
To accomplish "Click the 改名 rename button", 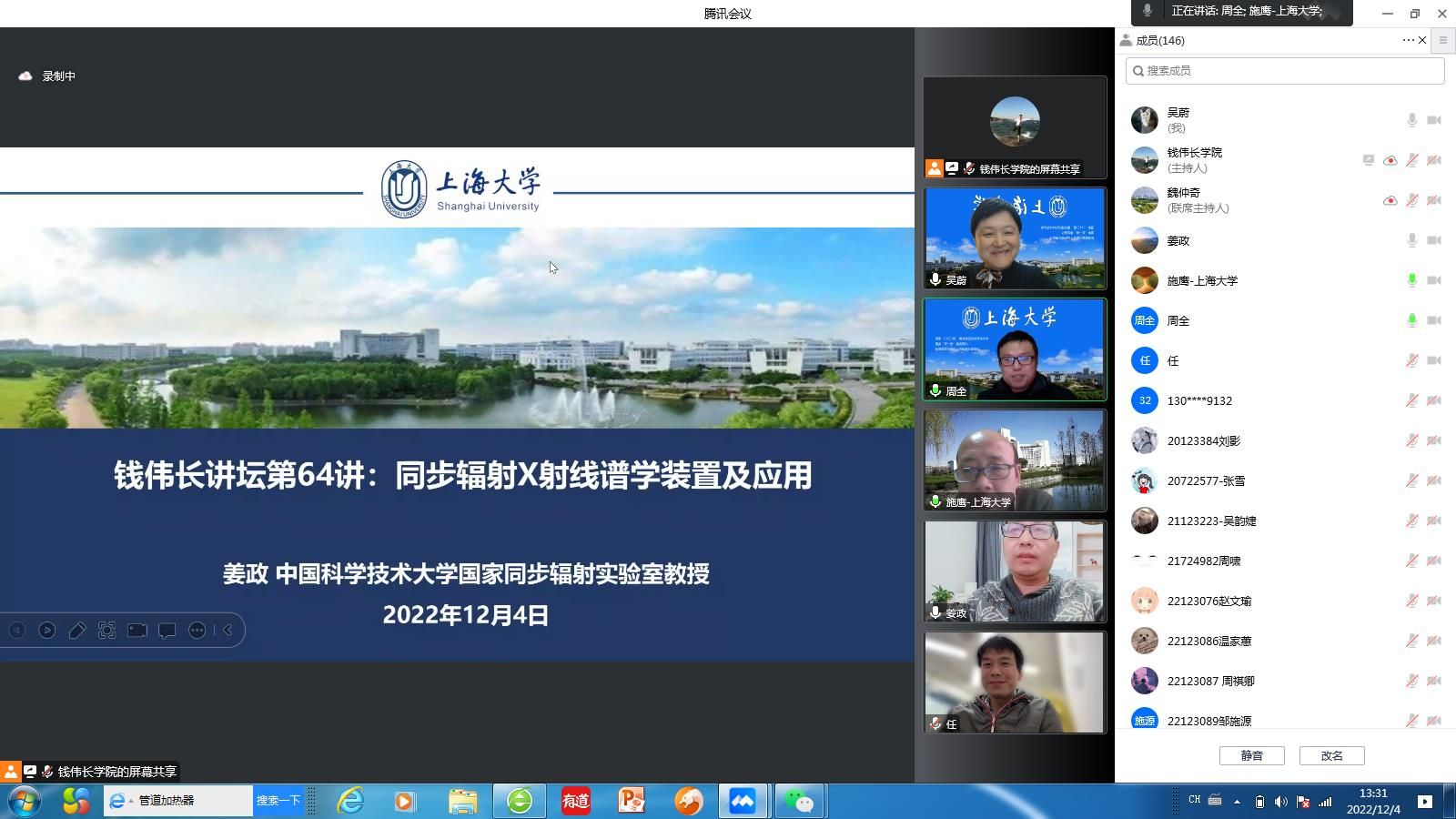I will pos(1331,755).
